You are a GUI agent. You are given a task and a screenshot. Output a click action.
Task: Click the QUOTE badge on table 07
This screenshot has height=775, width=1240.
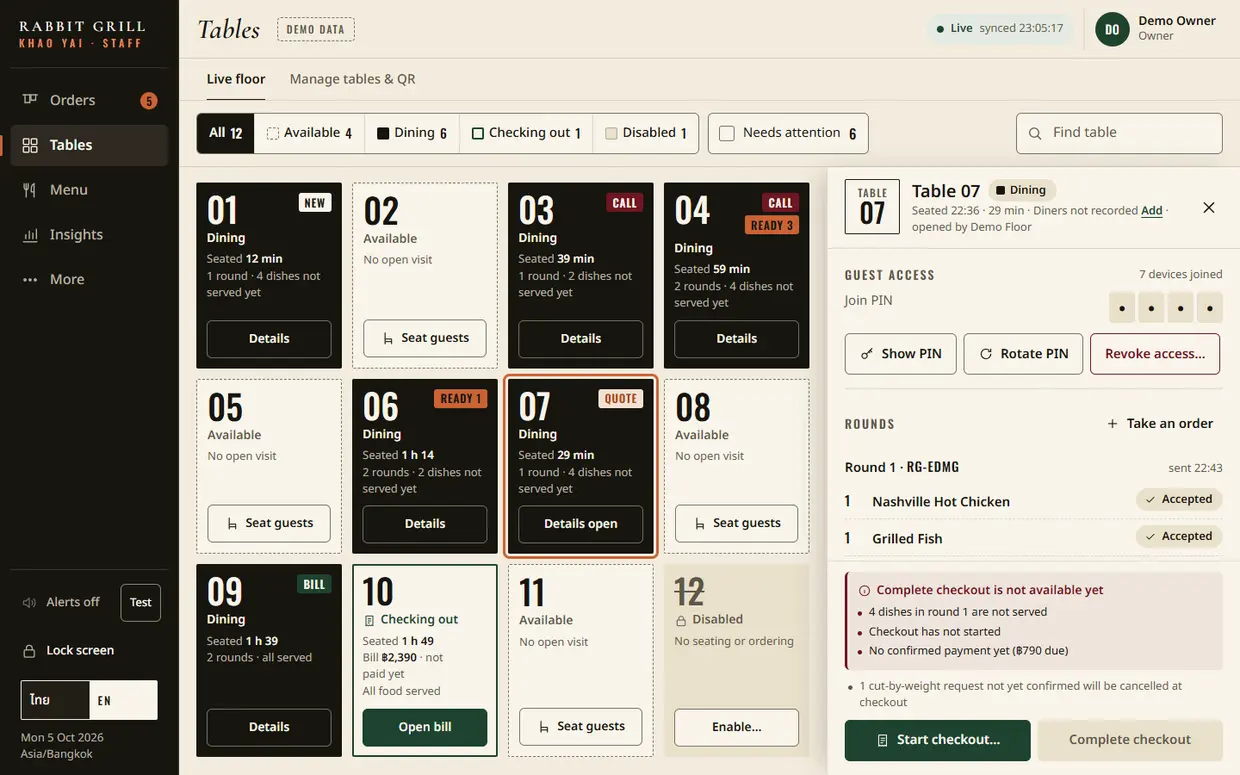621,399
